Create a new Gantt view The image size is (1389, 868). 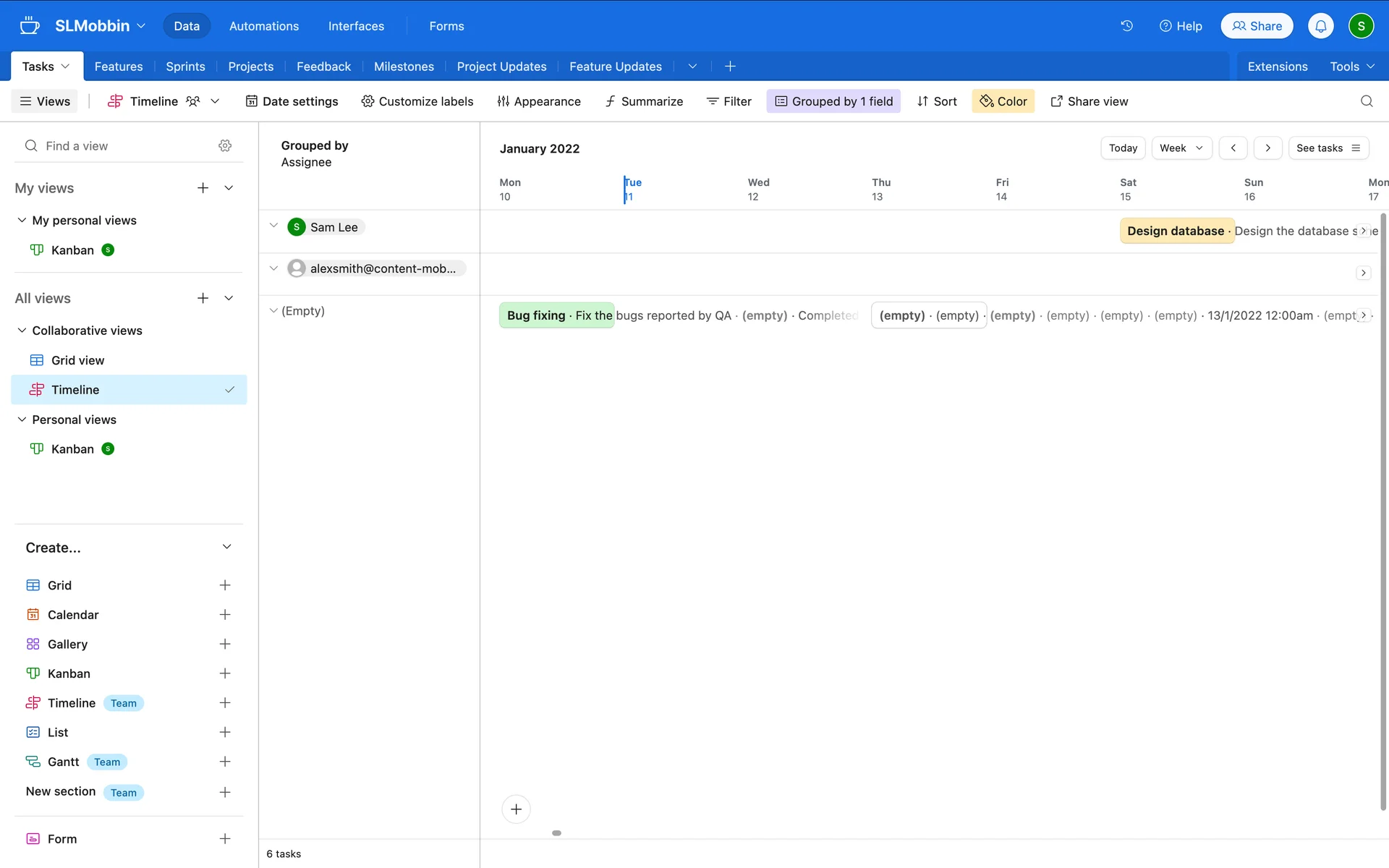click(x=225, y=762)
